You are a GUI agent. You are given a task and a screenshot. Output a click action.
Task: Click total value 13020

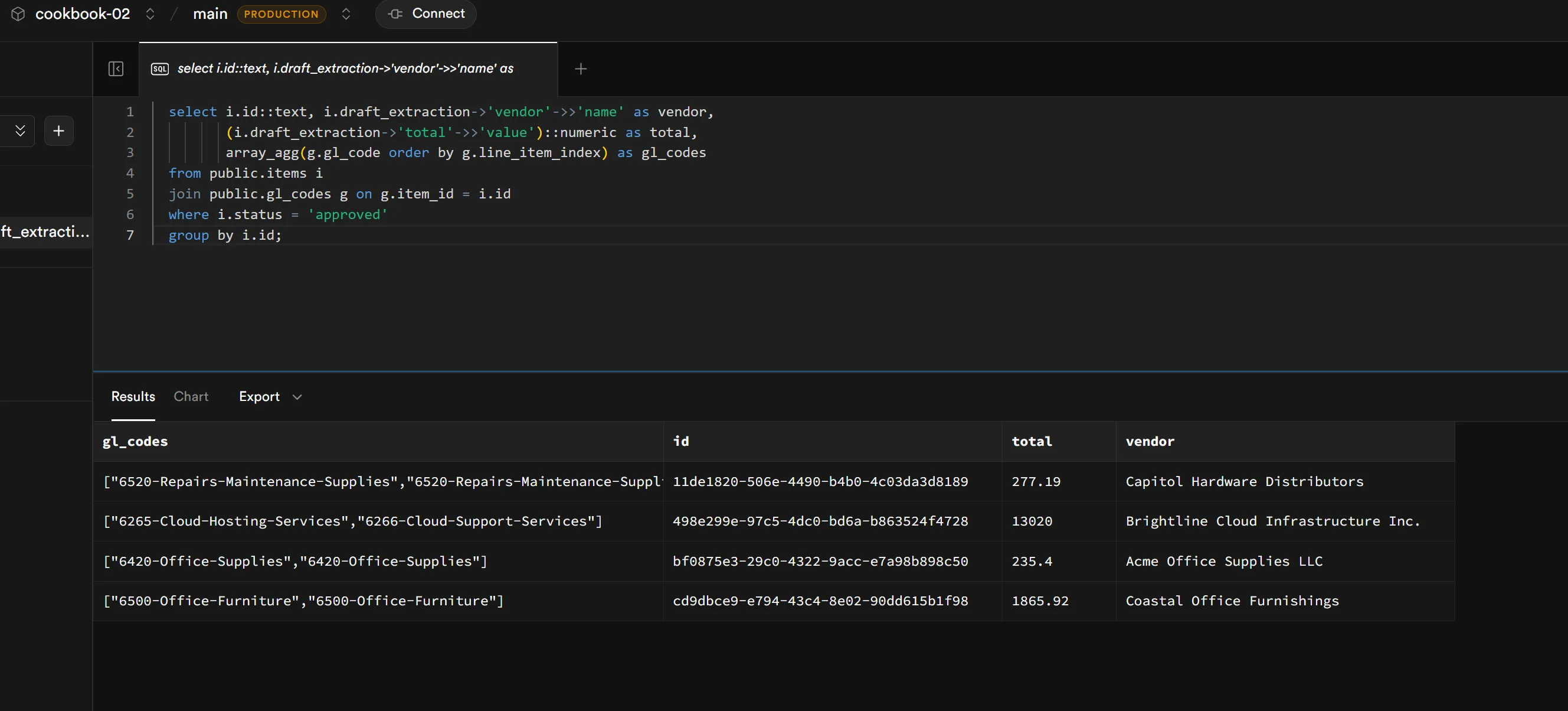(x=1032, y=521)
